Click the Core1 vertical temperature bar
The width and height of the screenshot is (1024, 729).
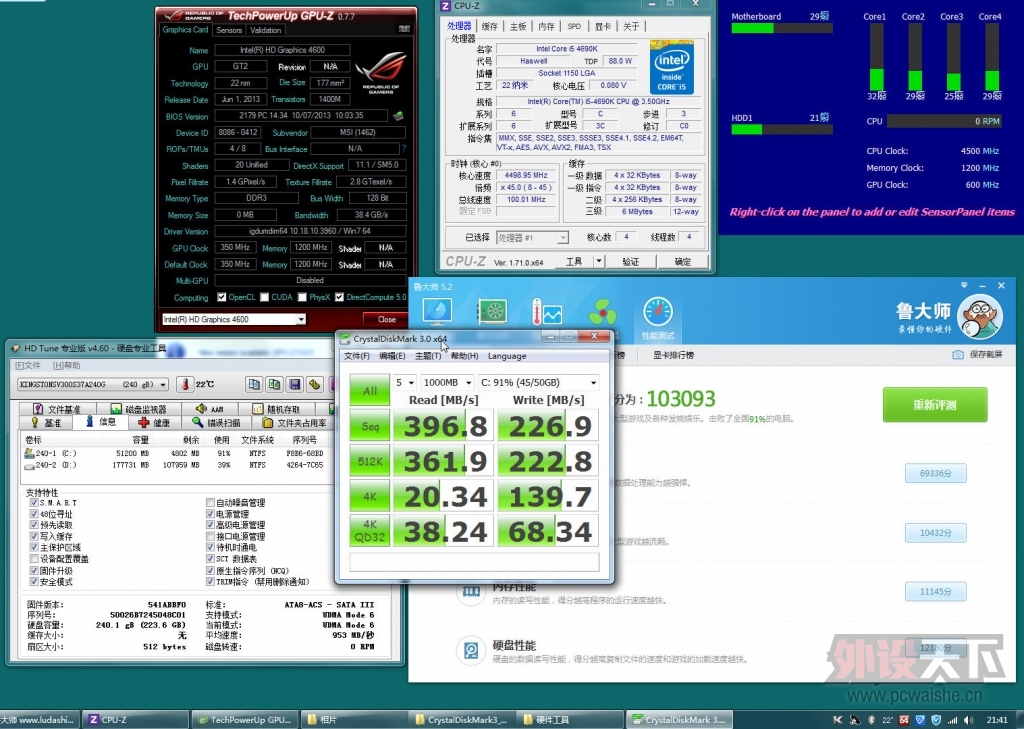click(876, 57)
